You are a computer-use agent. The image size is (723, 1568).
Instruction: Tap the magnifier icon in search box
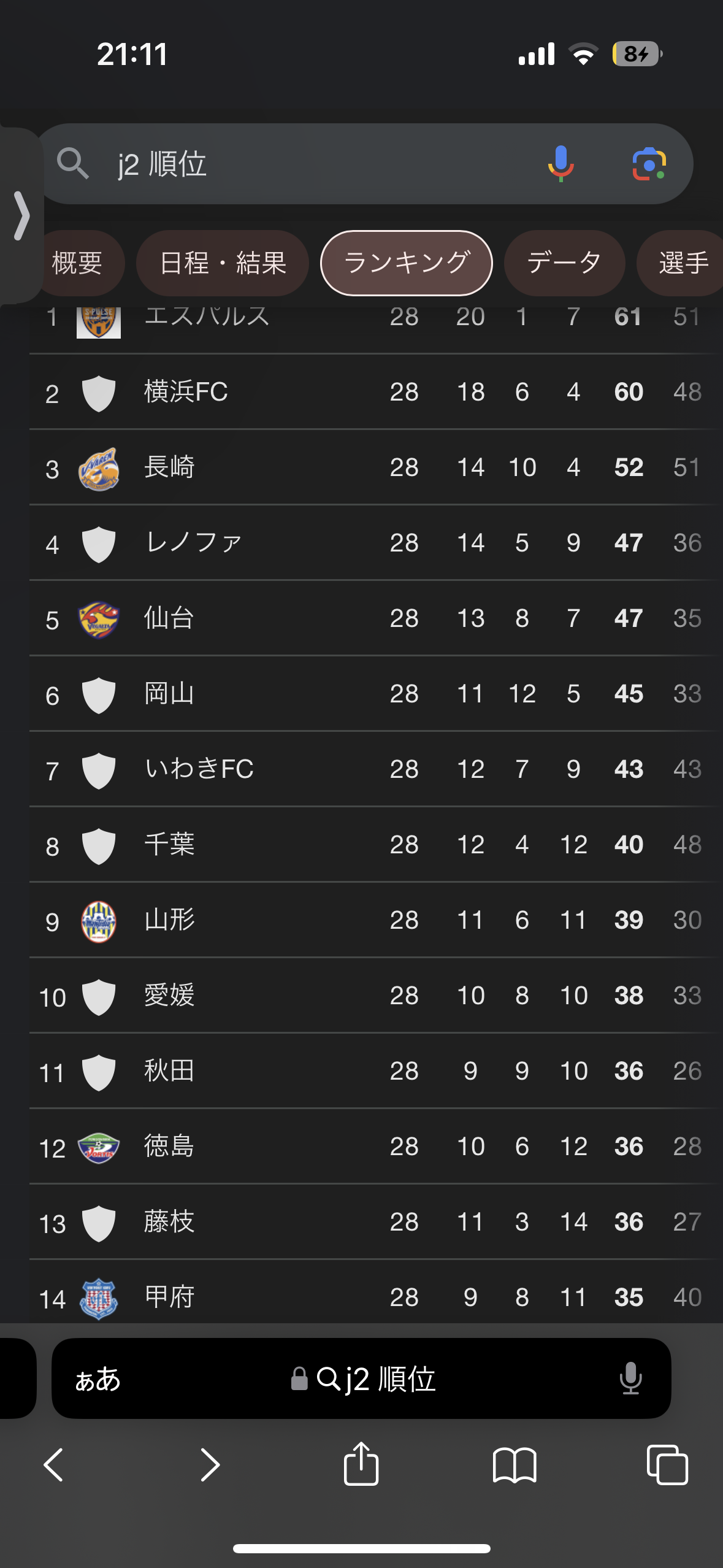point(72,164)
